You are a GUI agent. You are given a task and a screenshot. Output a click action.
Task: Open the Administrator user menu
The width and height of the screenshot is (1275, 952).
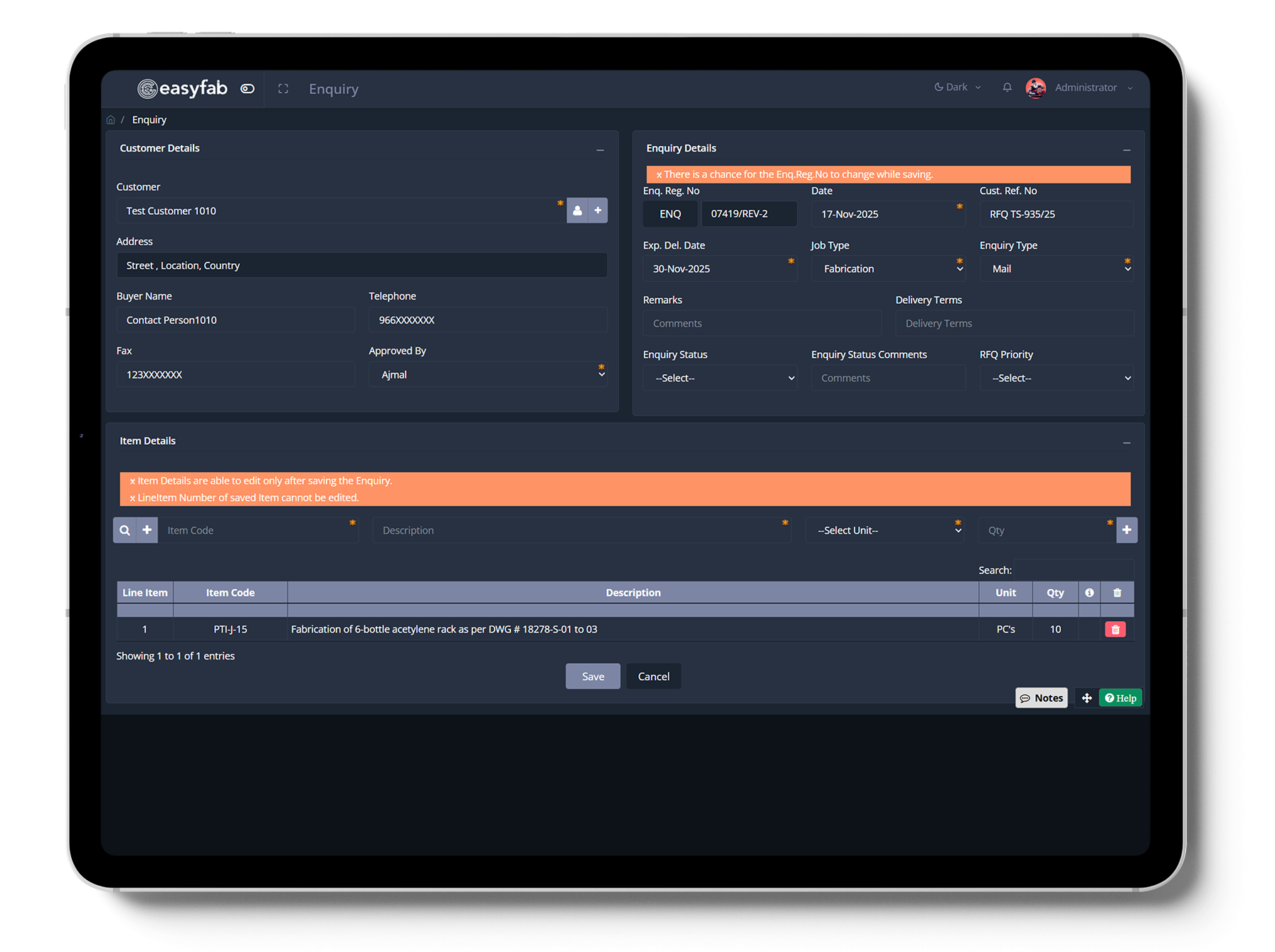pos(1093,88)
